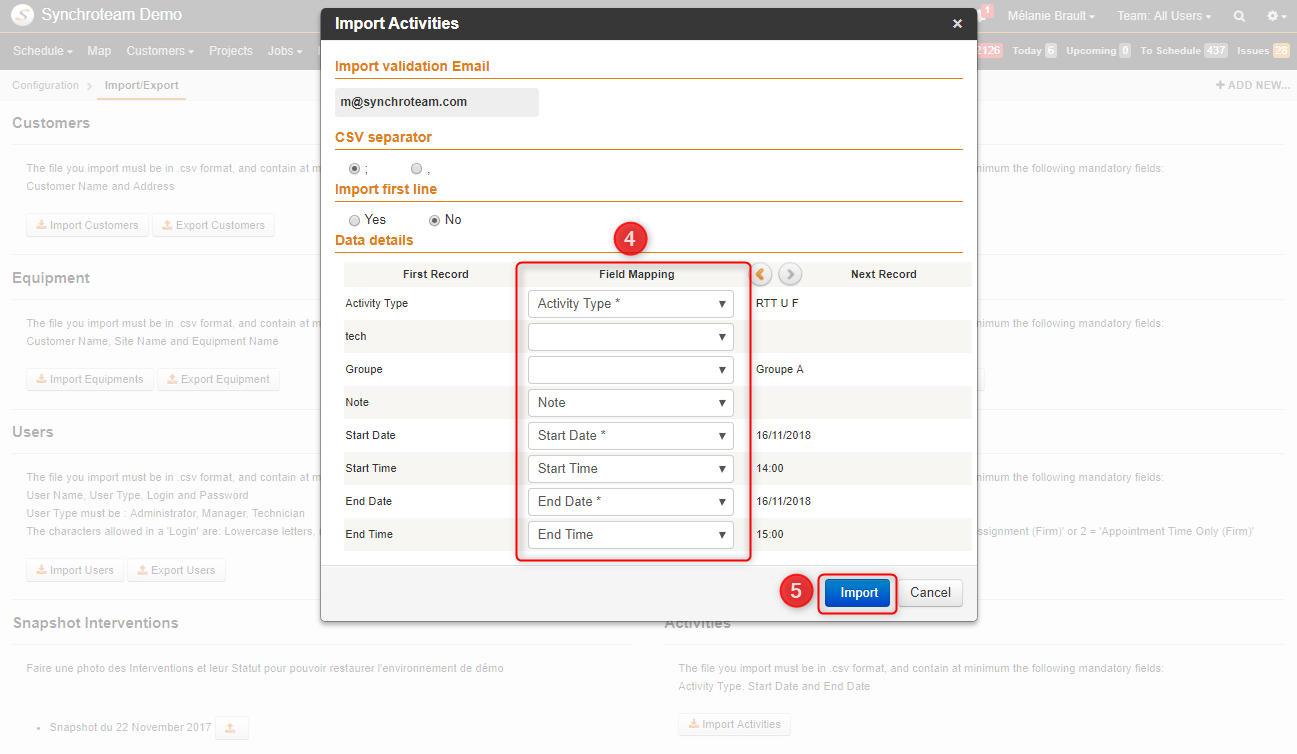This screenshot has height=754, width=1297.
Task: Click the blue Import button
Action: pyautogui.click(x=859, y=593)
